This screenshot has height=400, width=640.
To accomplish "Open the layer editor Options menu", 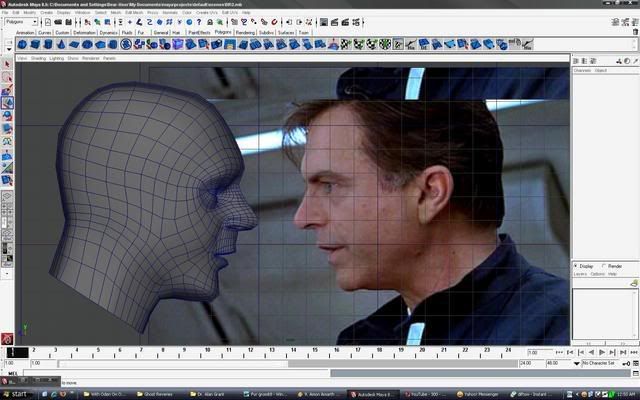I will [x=598, y=274].
